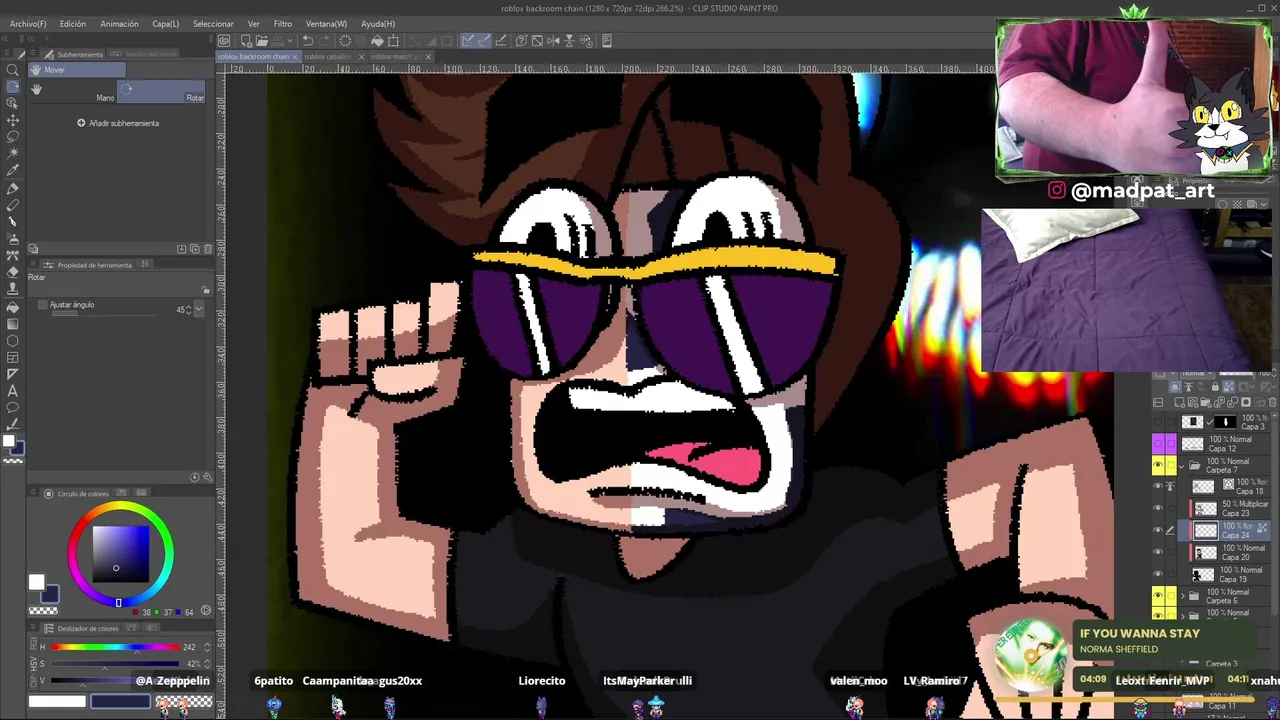This screenshot has width=1280, height=720.
Task: Hide layer Capa 18 eye icon
Action: 1158,487
